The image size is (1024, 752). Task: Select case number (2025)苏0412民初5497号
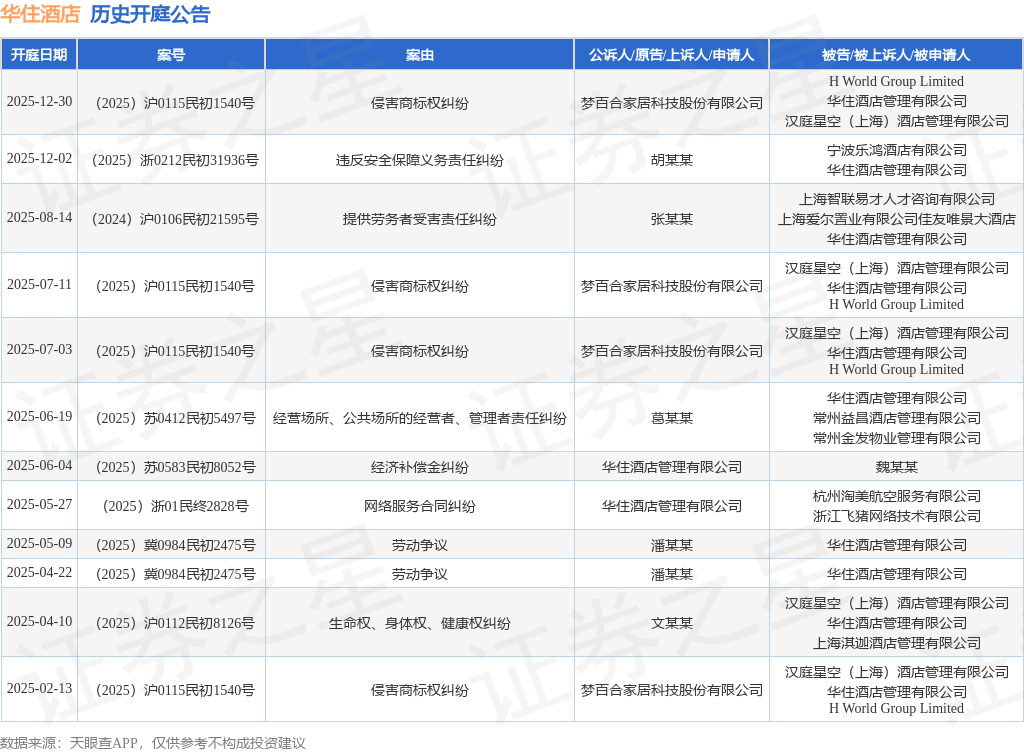pyautogui.click(x=175, y=418)
